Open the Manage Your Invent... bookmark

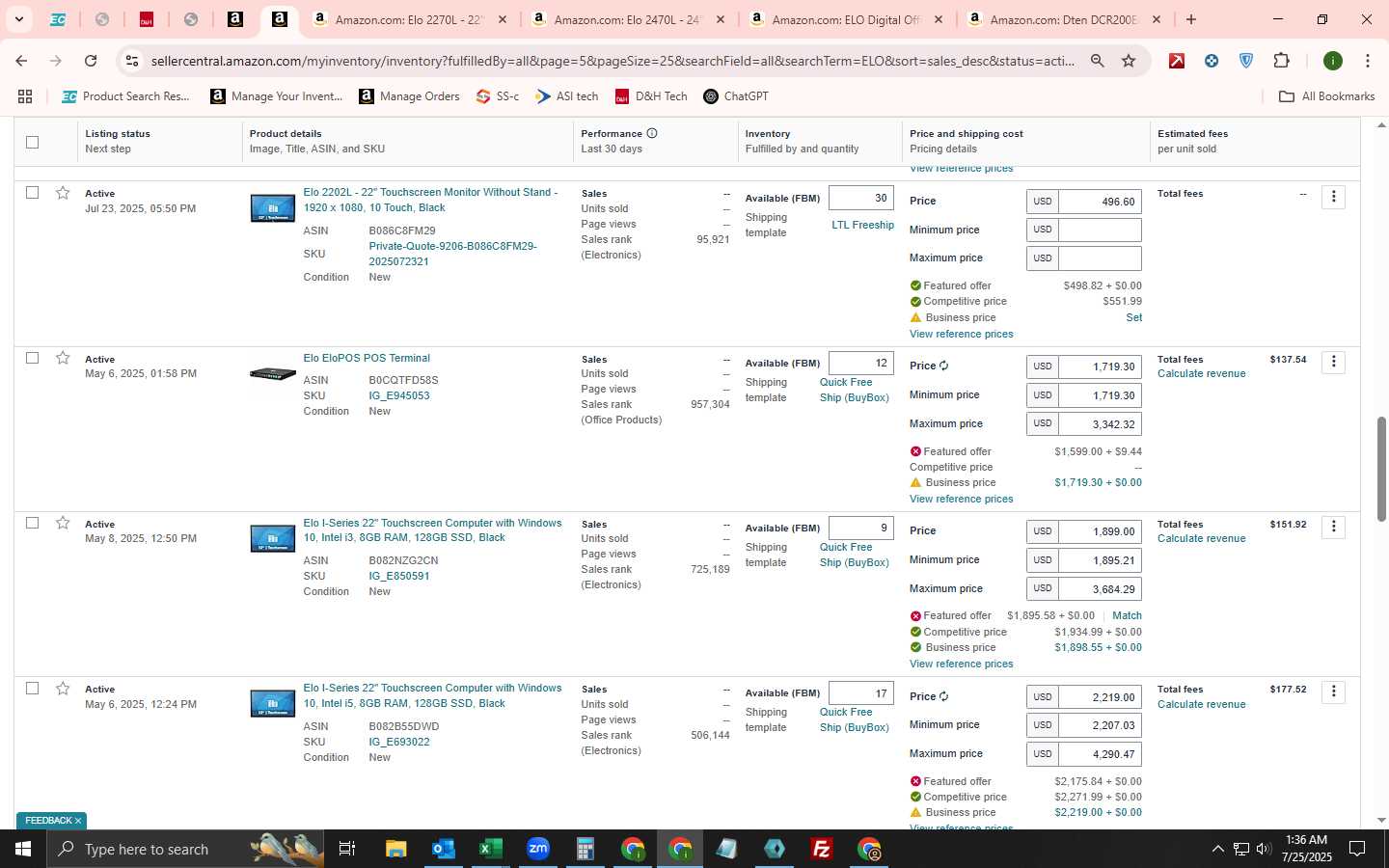[277, 96]
